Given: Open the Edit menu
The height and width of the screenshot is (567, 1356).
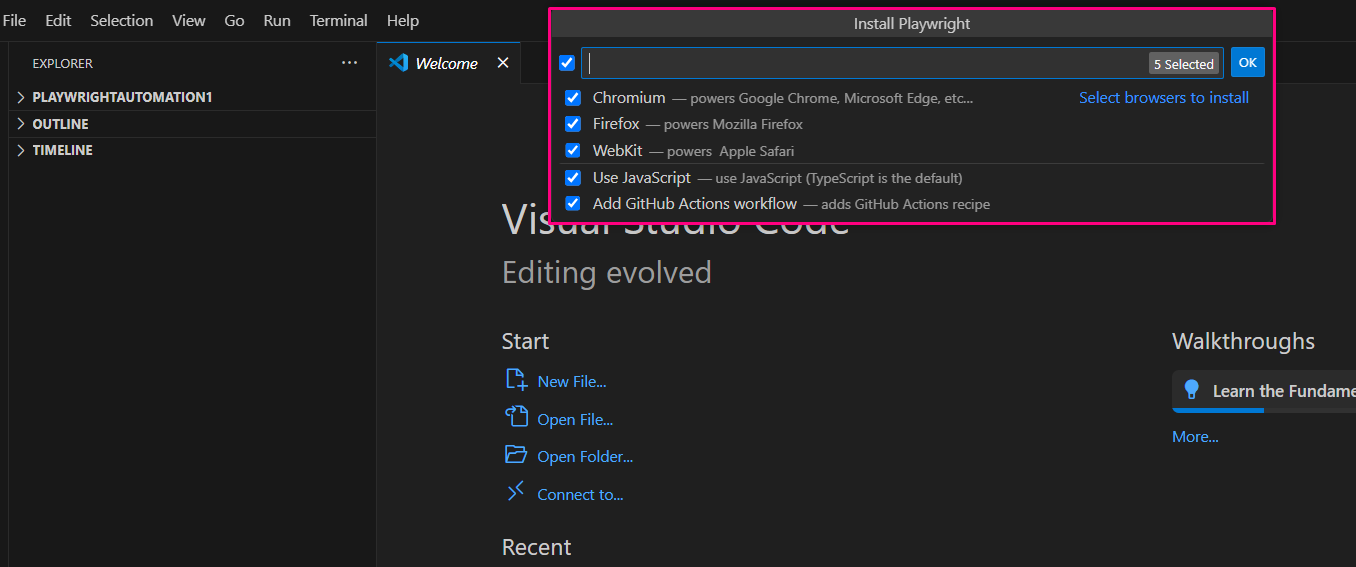Looking at the screenshot, I should coord(58,20).
